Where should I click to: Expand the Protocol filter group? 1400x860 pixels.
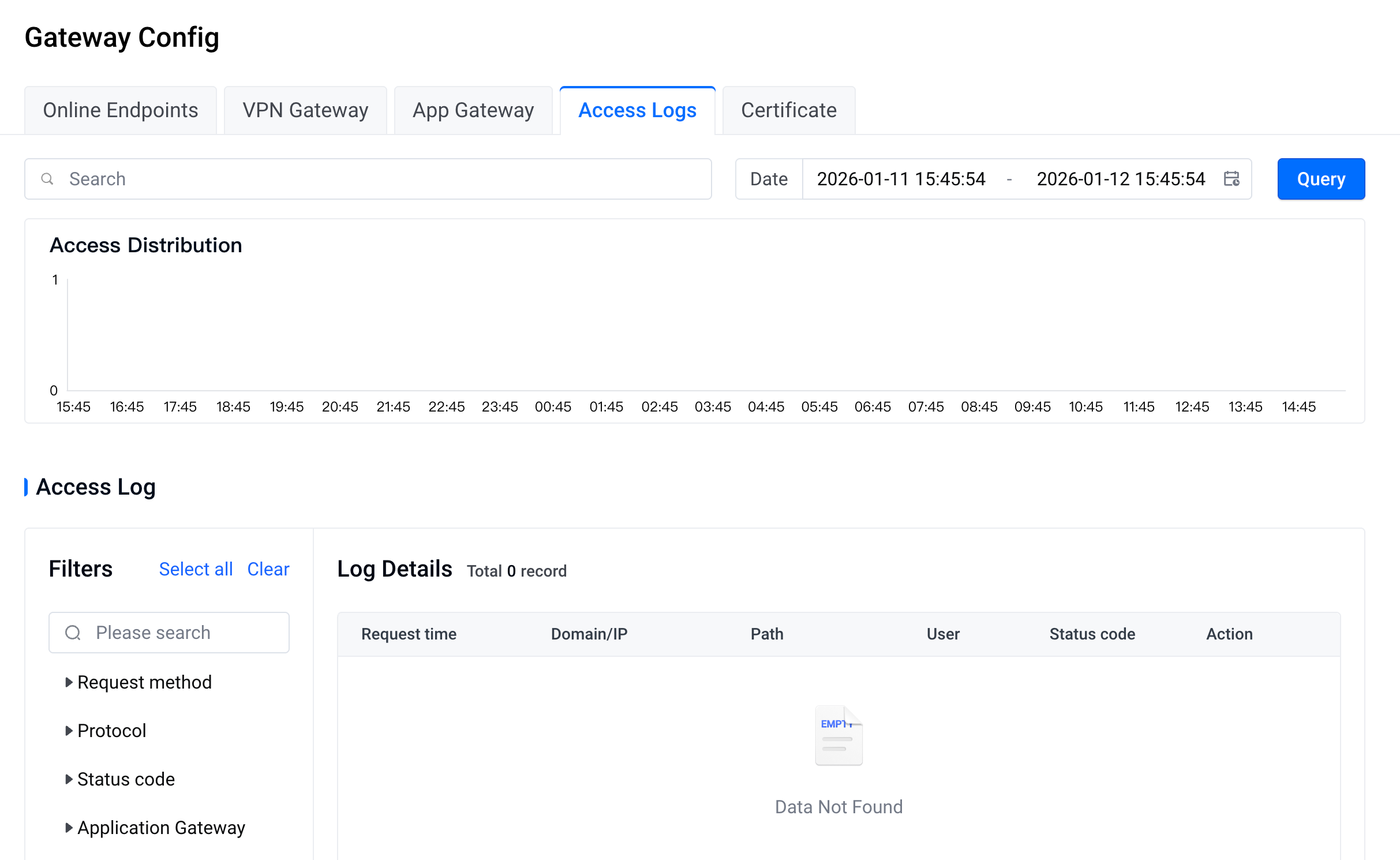[x=69, y=731]
